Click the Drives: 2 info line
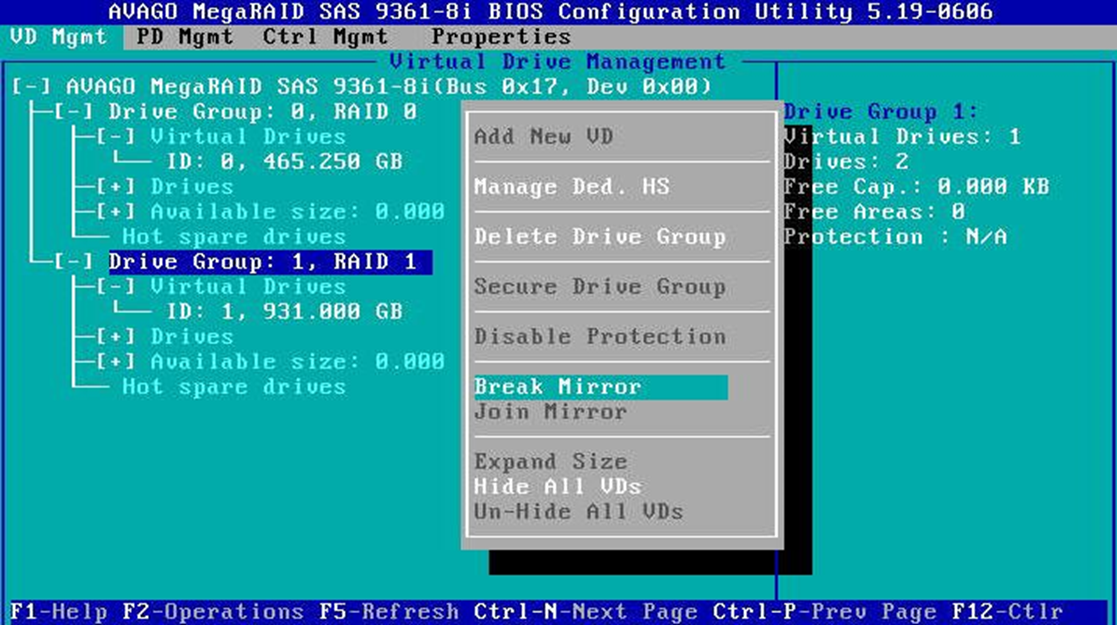This screenshot has width=1117, height=625. point(846,162)
